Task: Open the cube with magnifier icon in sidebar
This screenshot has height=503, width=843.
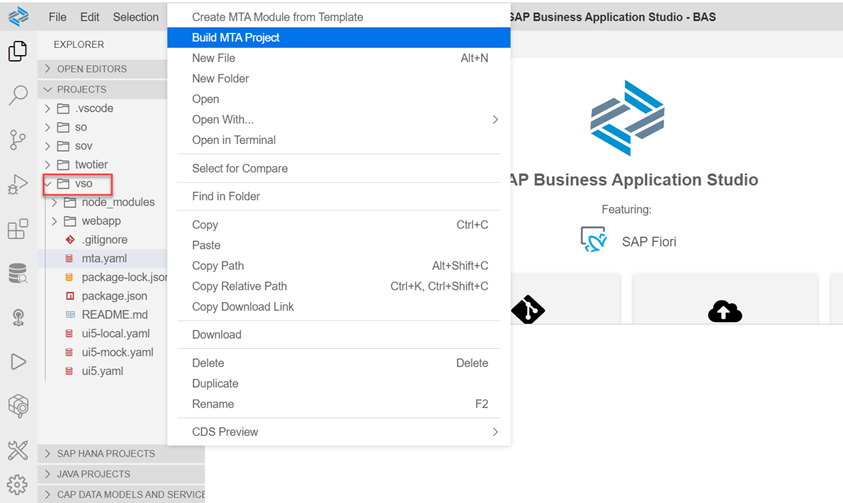Action: click(x=18, y=406)
